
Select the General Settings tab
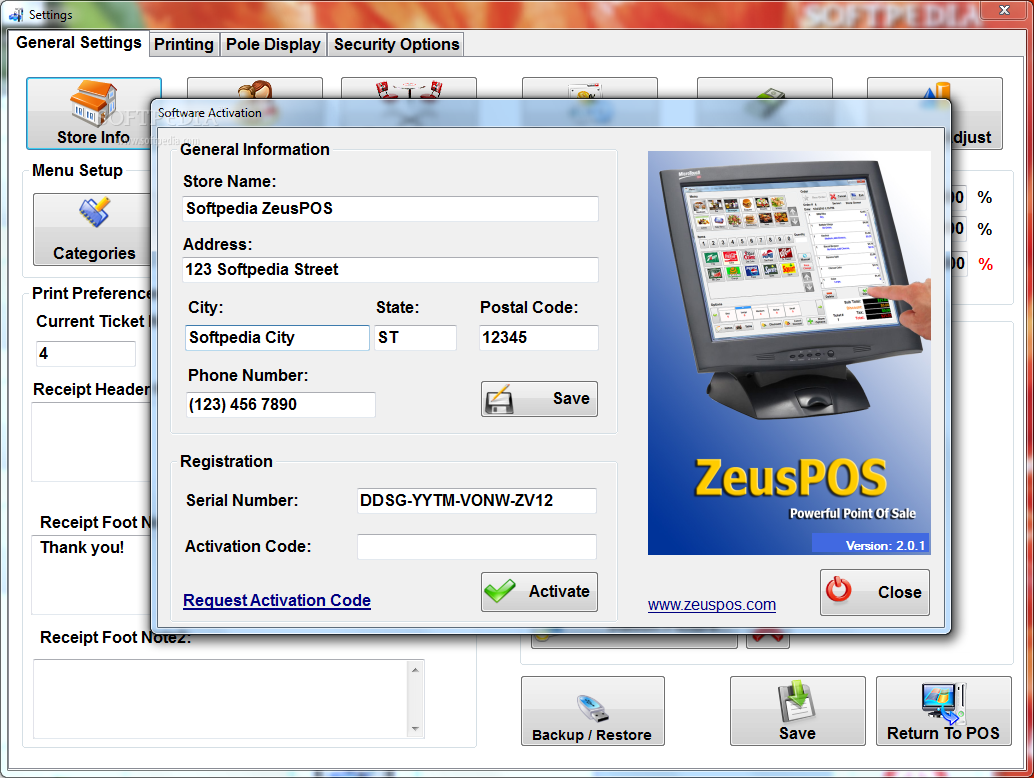[78, 42]
